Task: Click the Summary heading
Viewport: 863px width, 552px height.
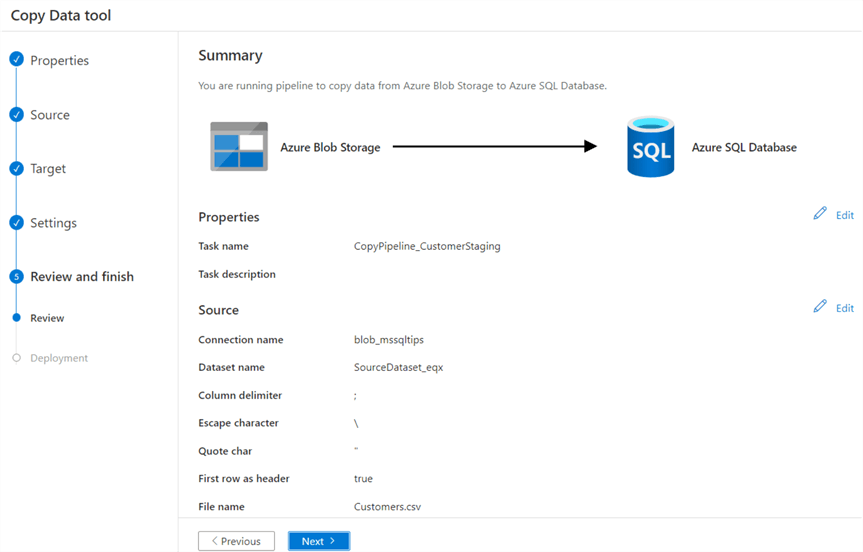Action: [x=231, y=56]
